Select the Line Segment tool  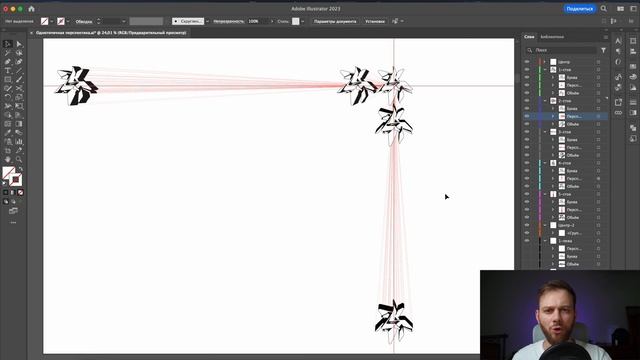[x=19, y=71]
